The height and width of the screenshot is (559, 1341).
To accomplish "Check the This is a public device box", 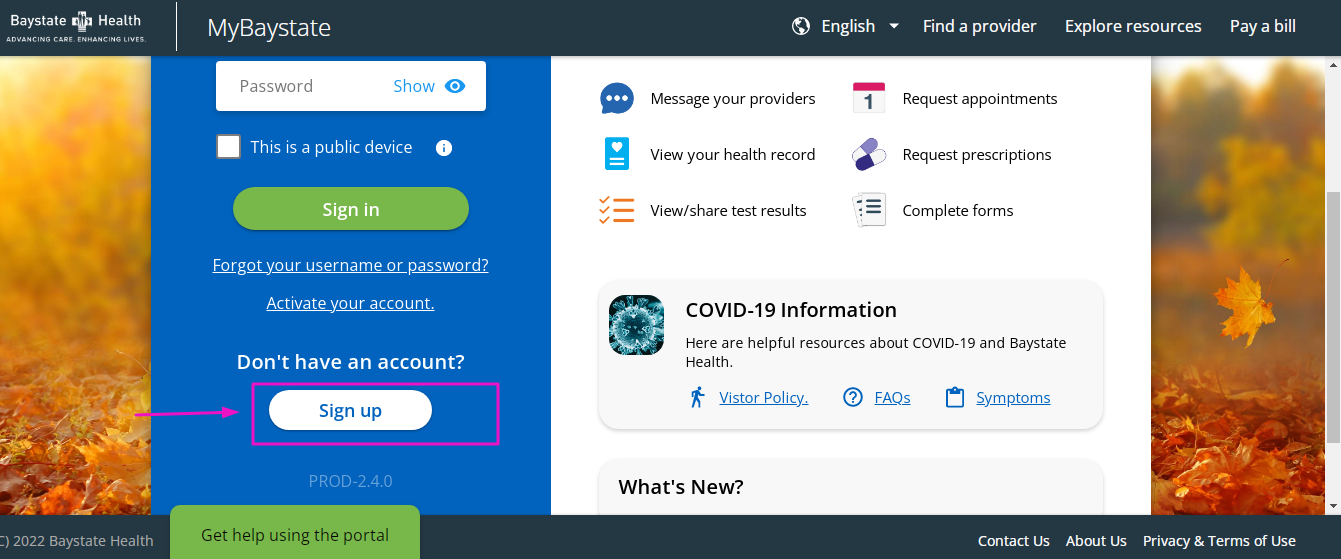I will (x=229, y=147).
